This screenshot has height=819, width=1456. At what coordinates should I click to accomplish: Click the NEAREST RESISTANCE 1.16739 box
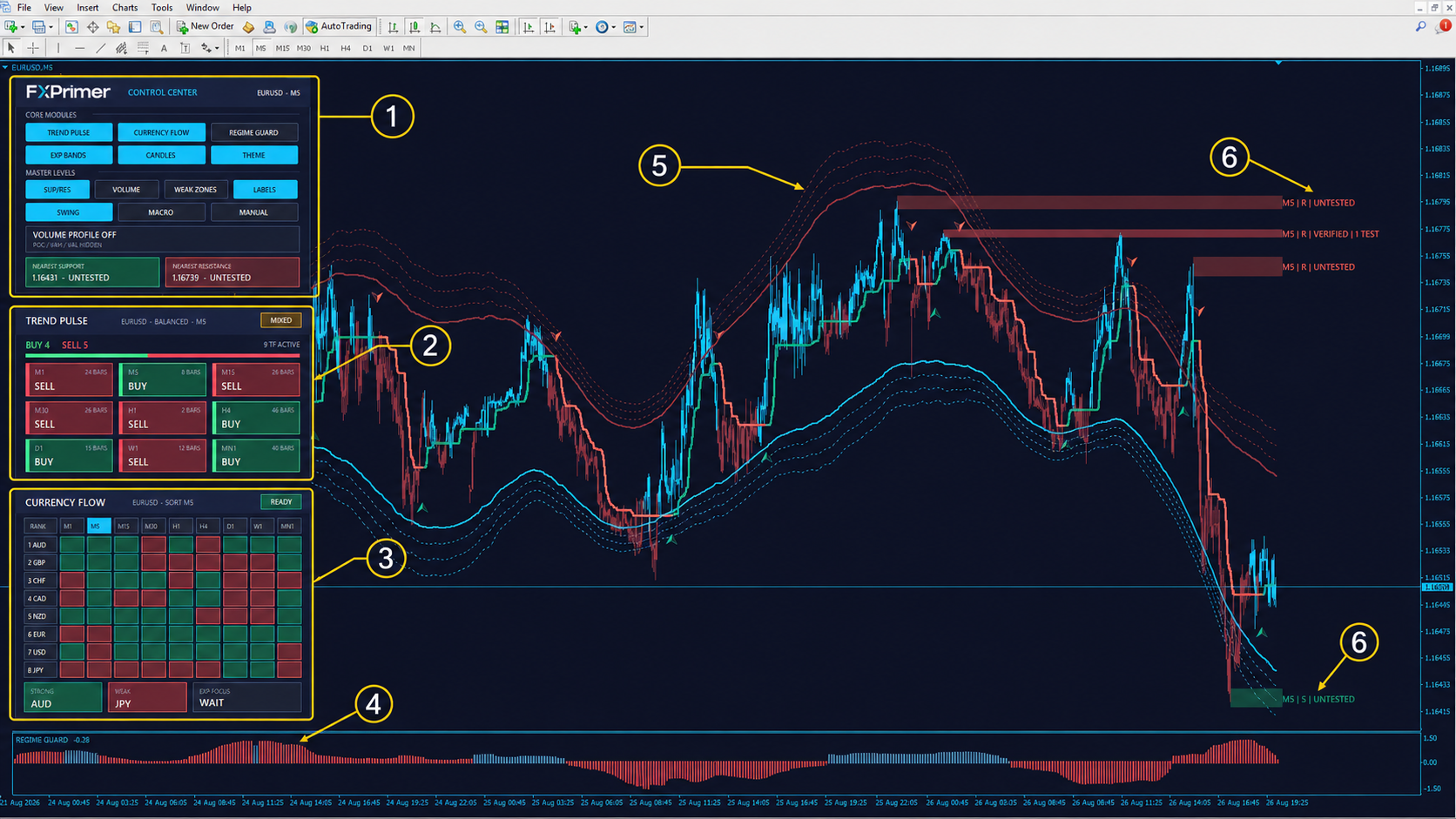click(233, 272)
